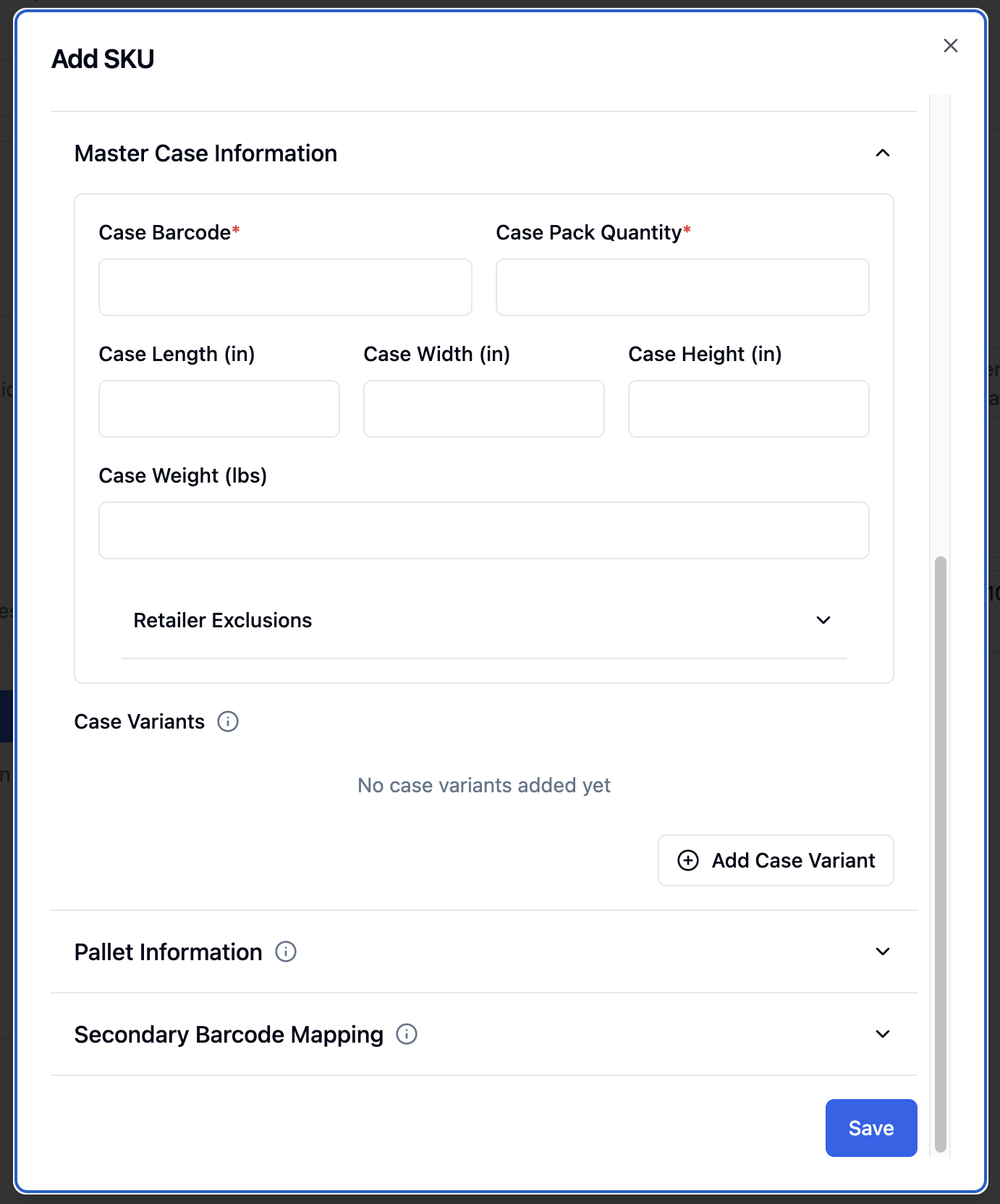
Task: Focus the Case Pack Quantity field
Action: tap(682, 287)
